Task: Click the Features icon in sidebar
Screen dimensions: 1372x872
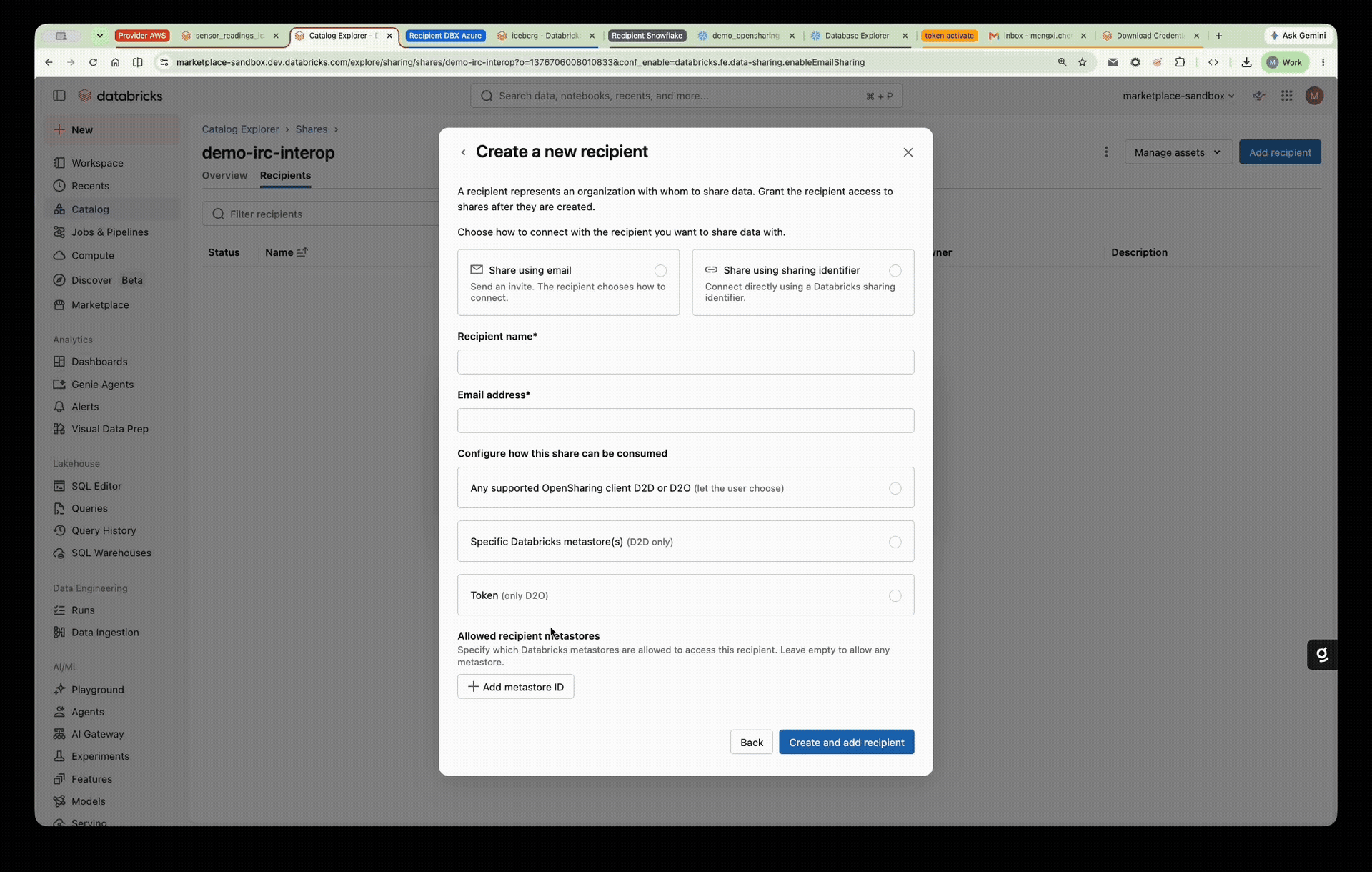Action: coord(59,779)
